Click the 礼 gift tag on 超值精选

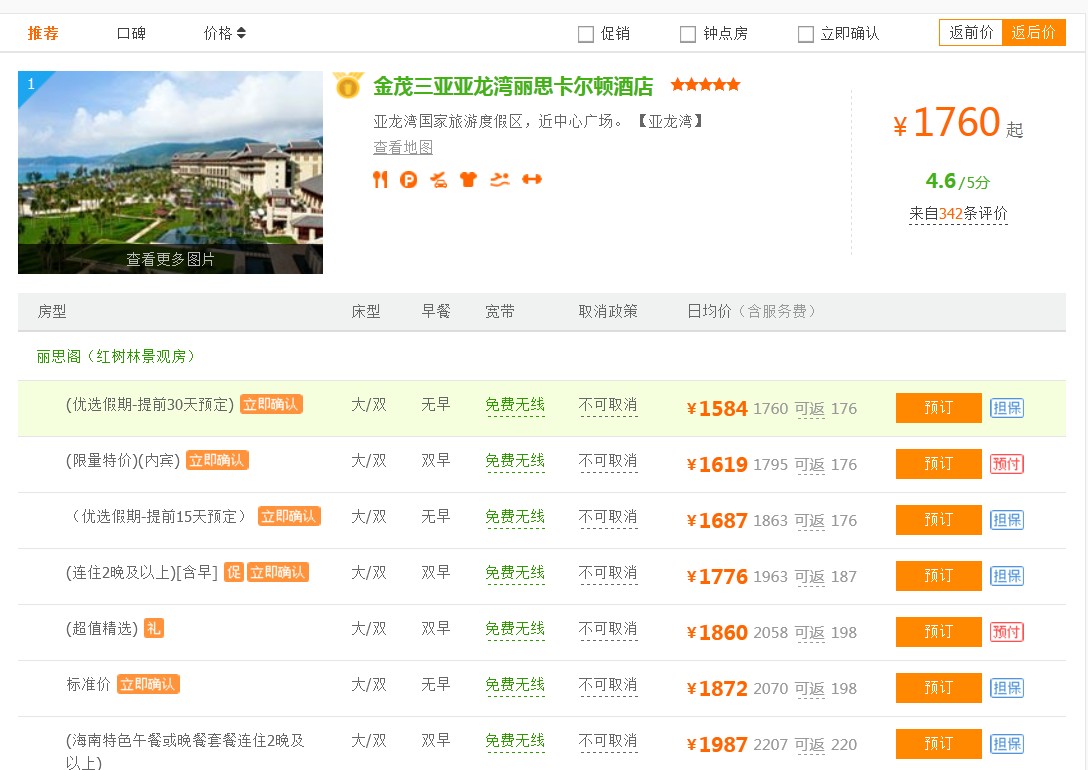coord(153,628)
